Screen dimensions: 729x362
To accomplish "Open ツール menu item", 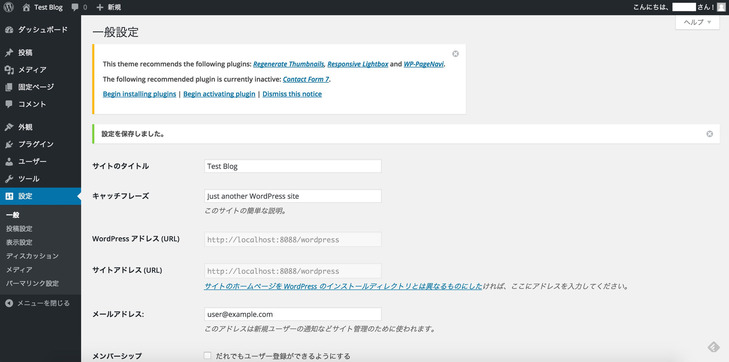I will tap(40, 179).
